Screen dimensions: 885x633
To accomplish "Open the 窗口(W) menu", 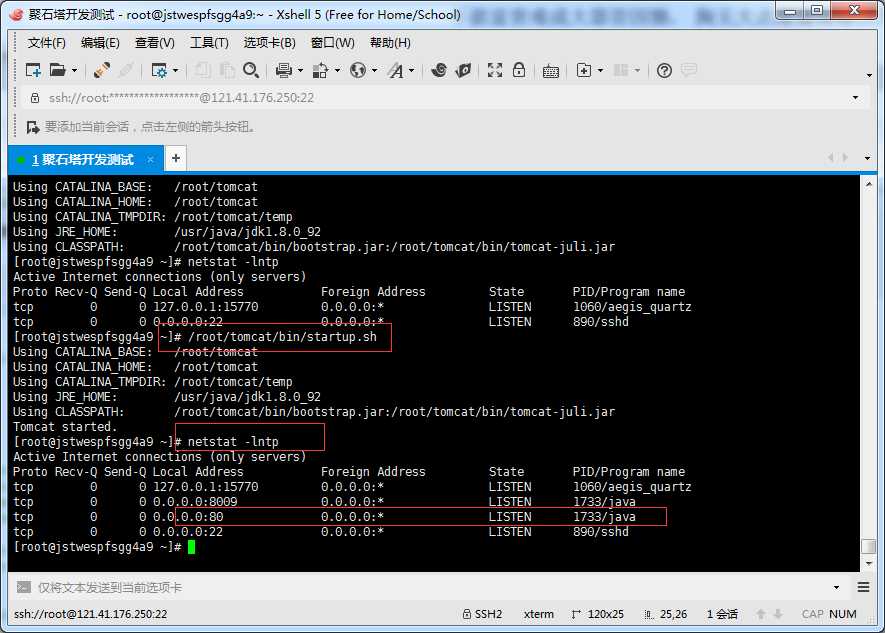I will click(x=332, y=43).
